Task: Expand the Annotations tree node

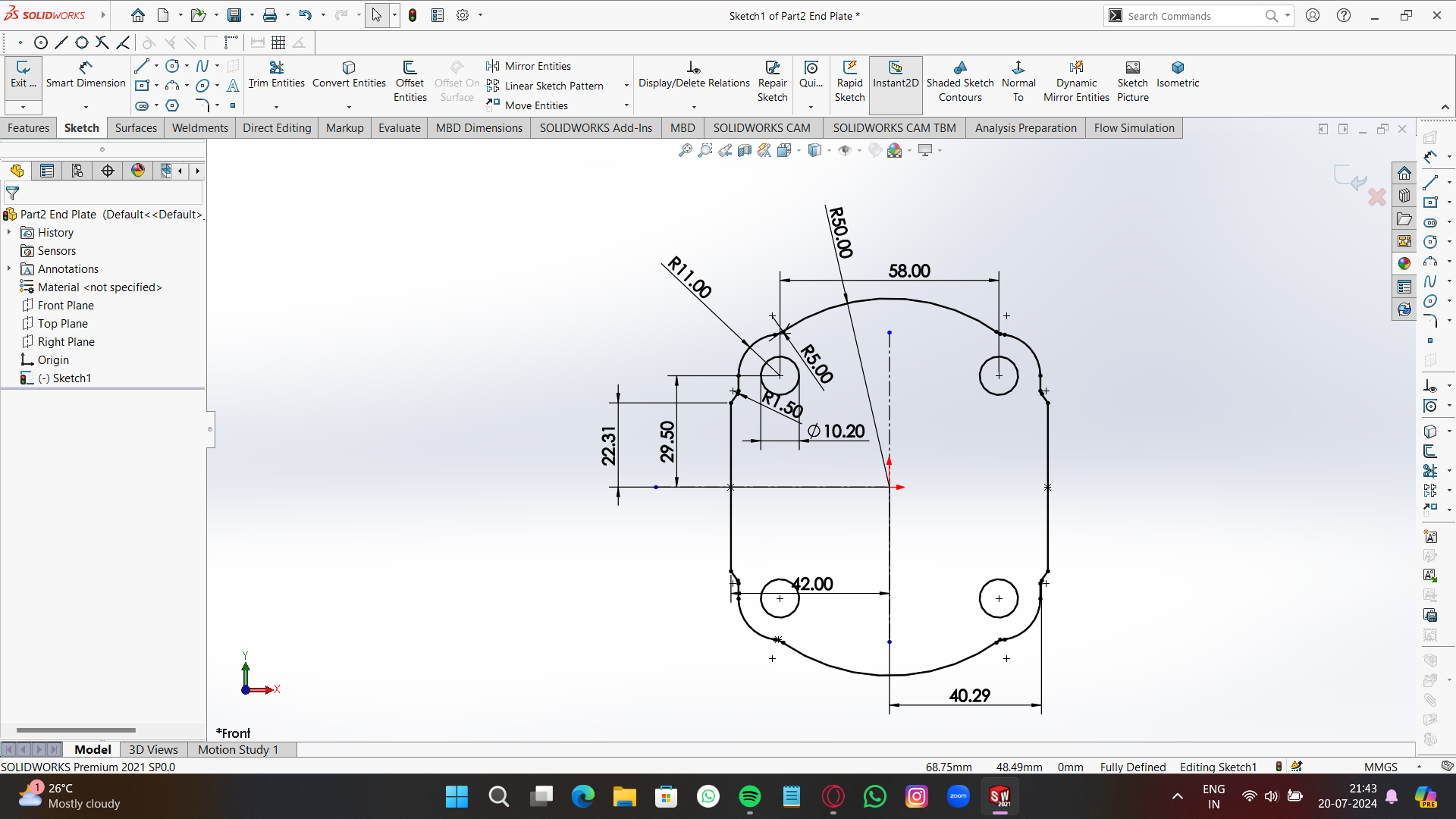Action: tap(9, 268)
